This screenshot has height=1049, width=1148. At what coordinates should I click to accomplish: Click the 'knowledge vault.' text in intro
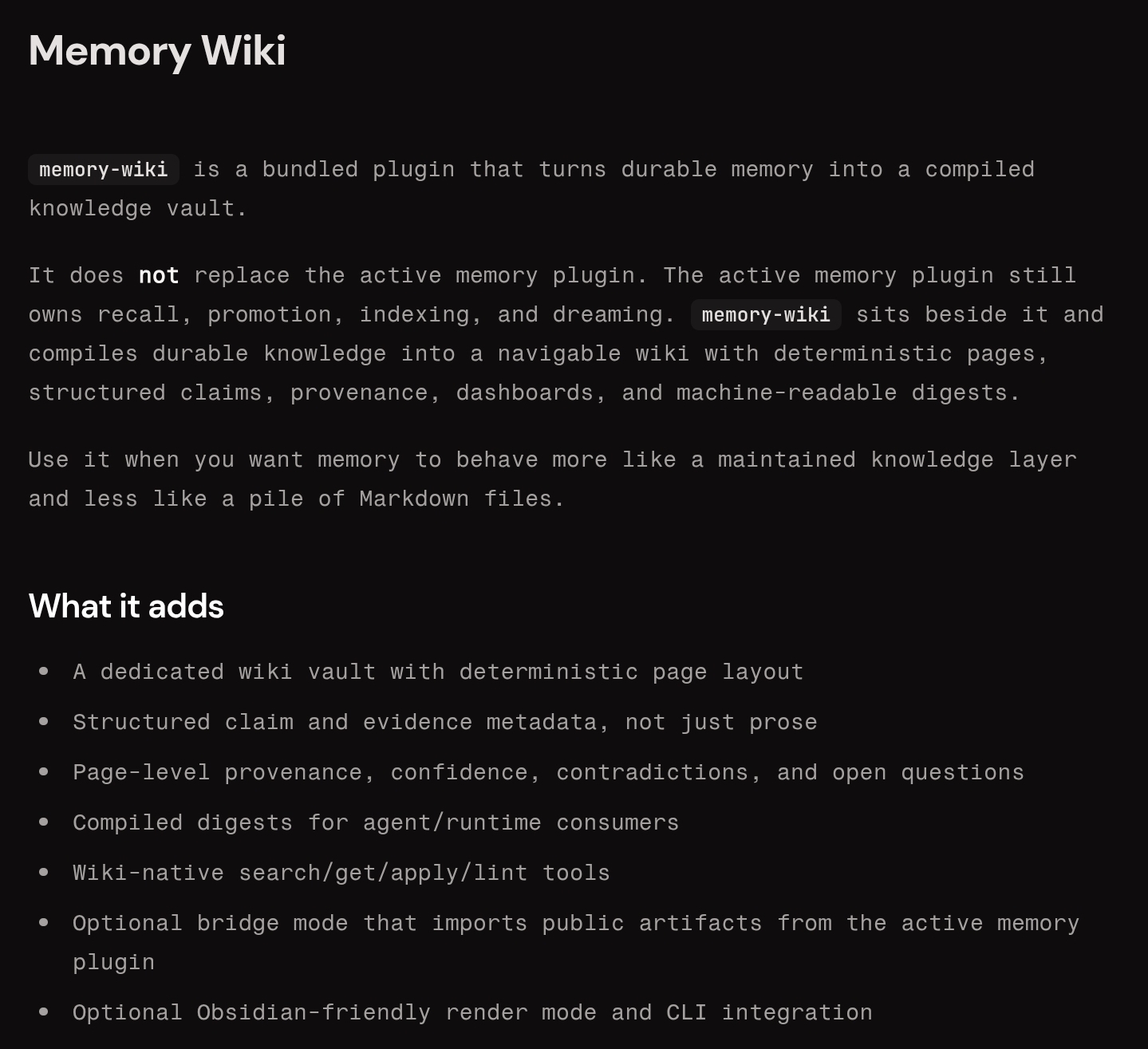coord(138,209)
